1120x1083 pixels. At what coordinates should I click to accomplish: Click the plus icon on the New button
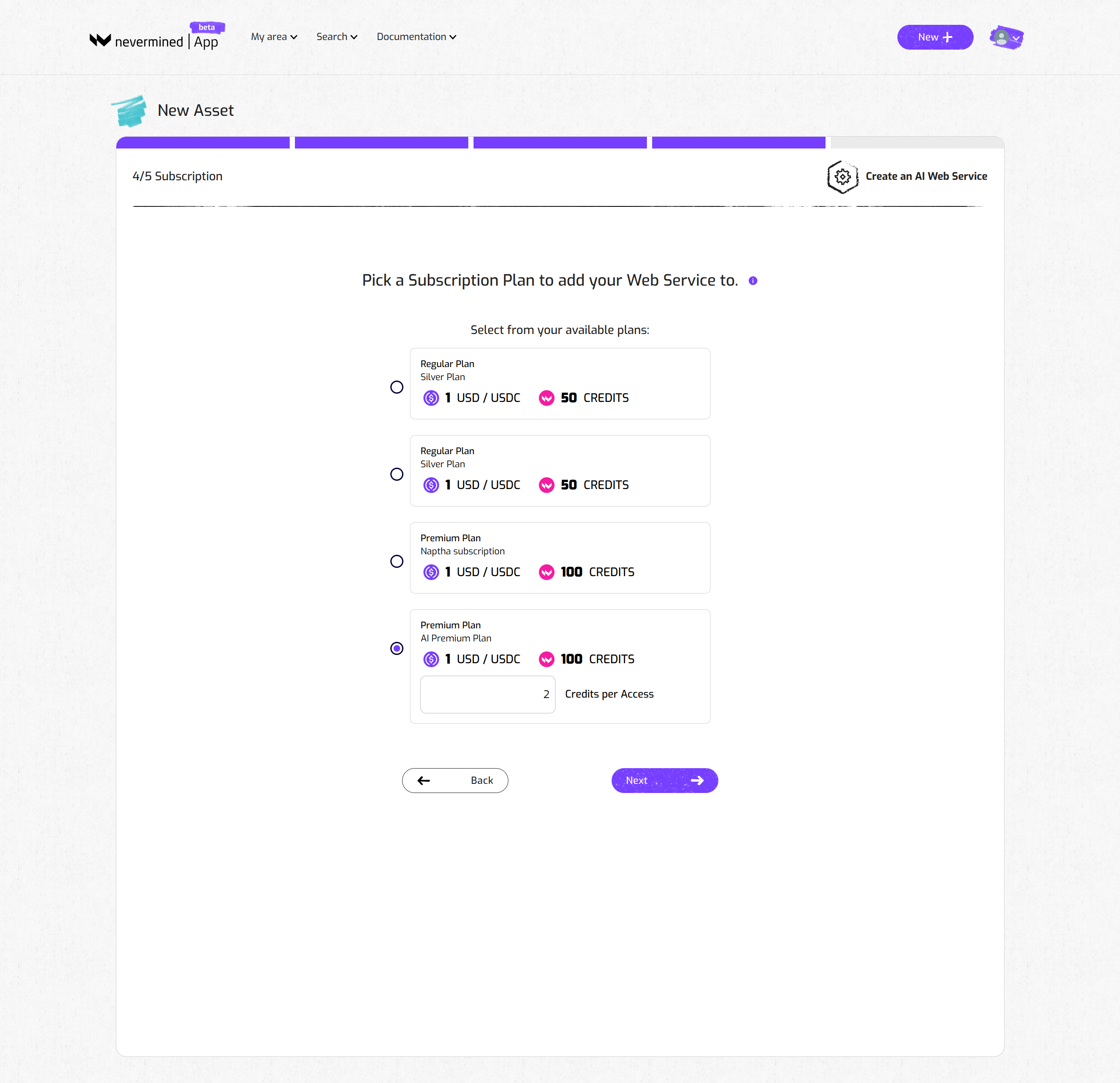pyautogui.click(x=947, y=37)
